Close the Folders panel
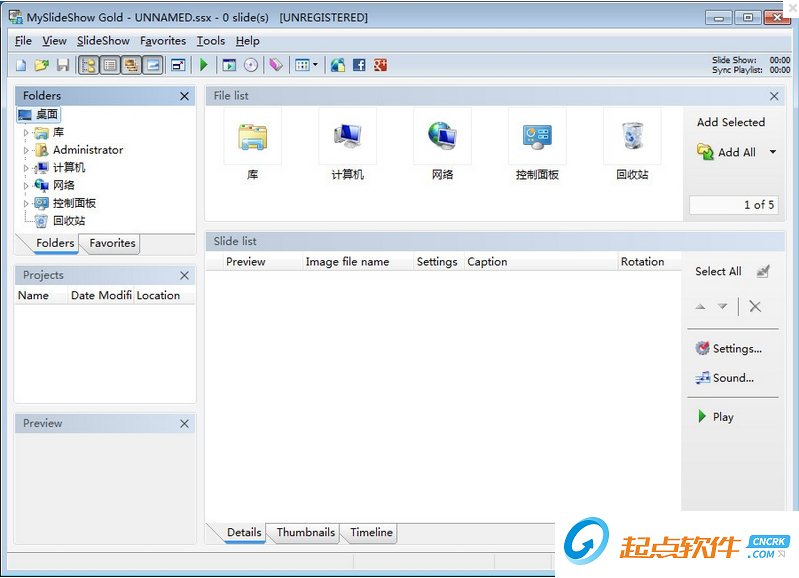This screenshot has height=578, width=799. click(184, 96)
